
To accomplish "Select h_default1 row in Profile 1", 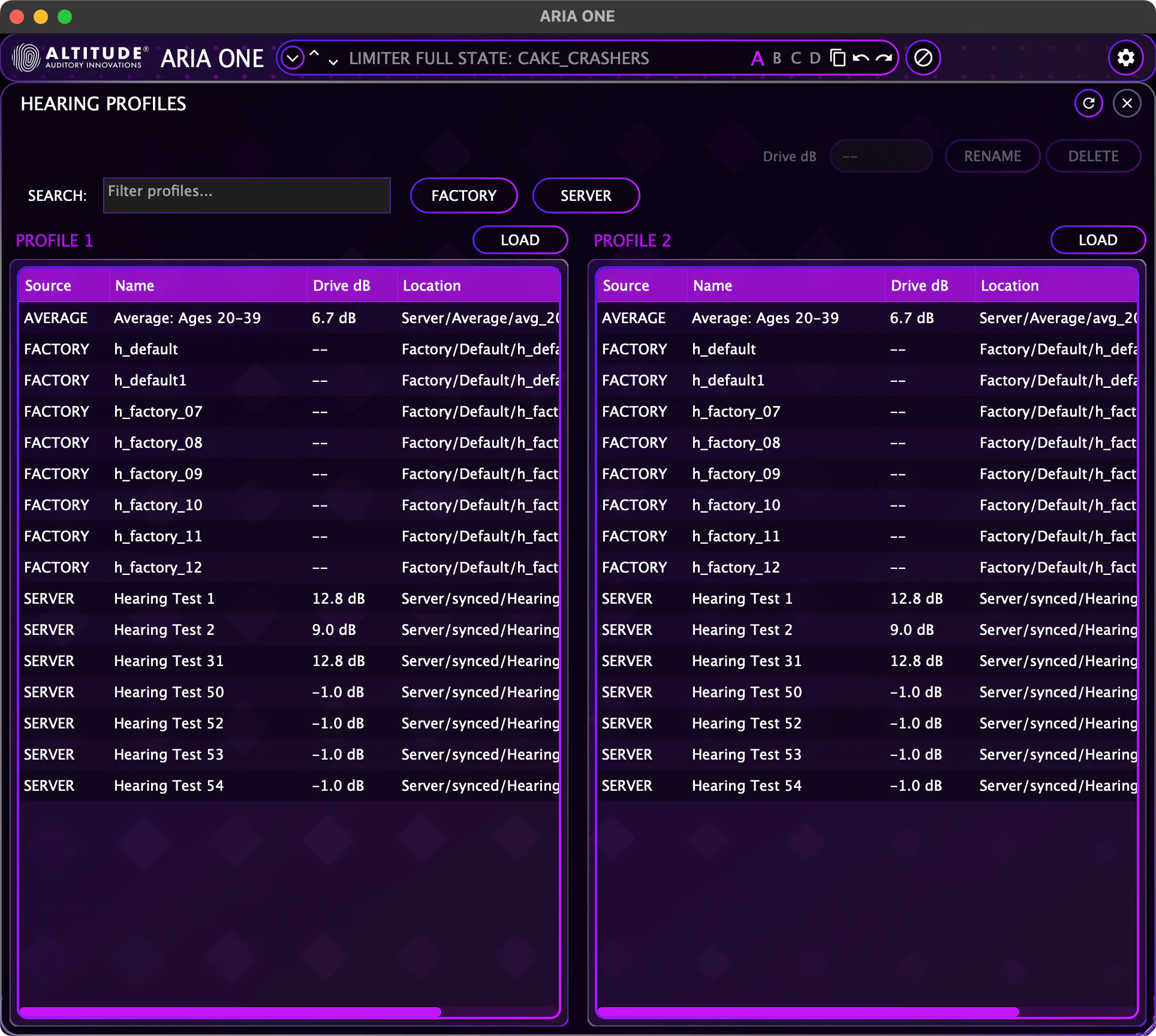I will tap(289, 380).
